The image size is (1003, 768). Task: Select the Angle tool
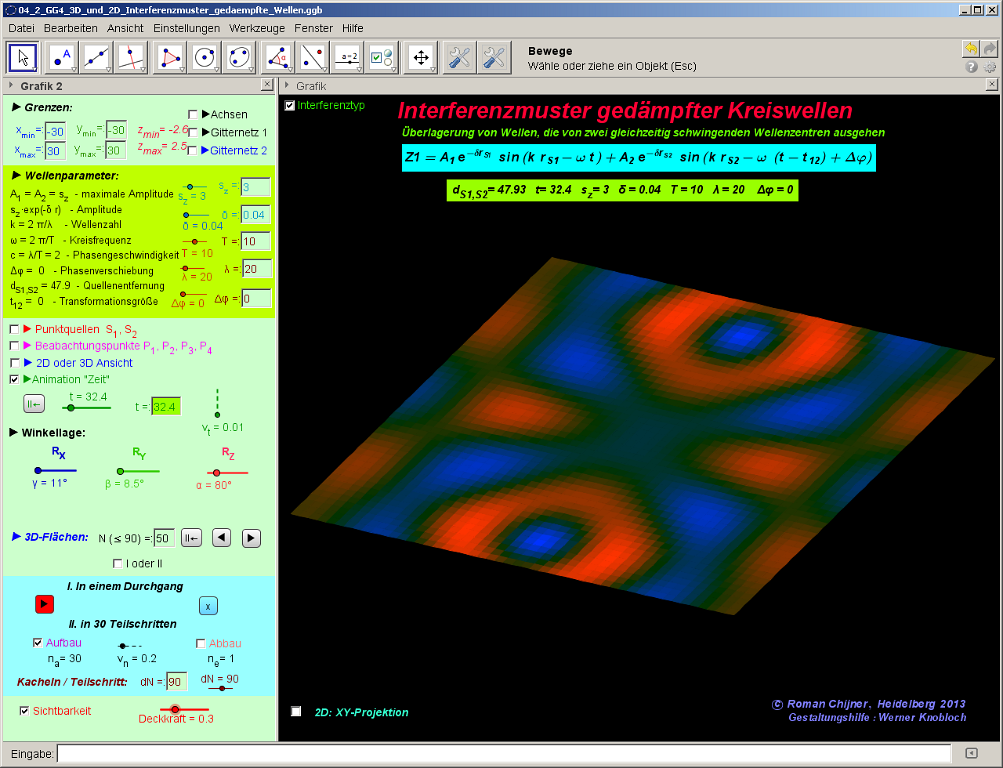(x=276, y=58)
